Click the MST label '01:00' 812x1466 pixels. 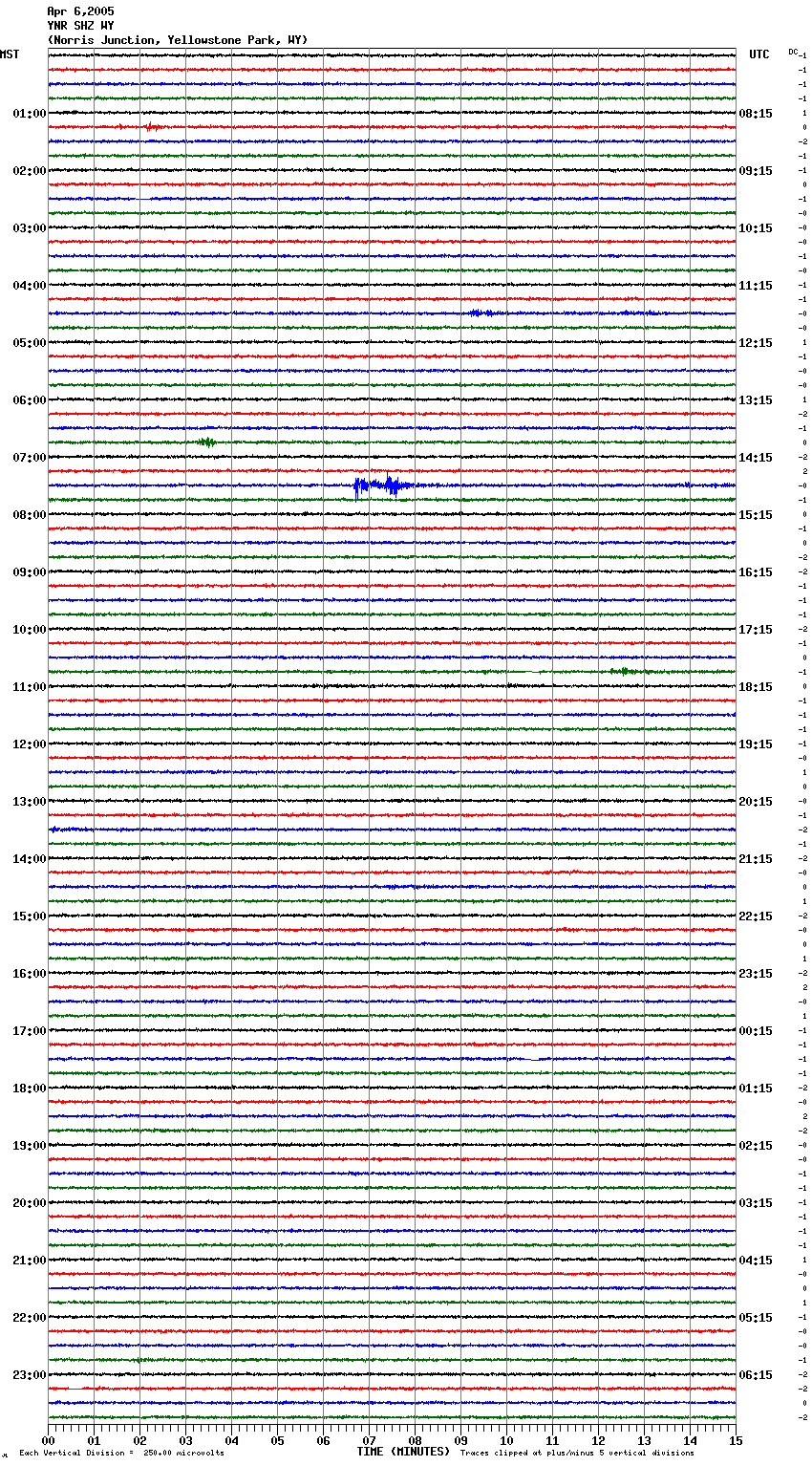coord(30,114)
